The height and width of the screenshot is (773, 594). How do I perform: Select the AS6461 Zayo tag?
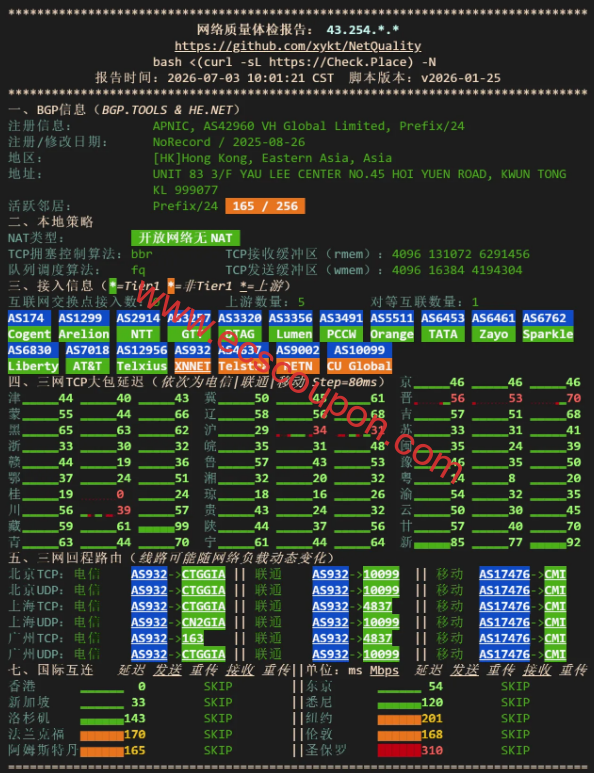coord(493,326)
